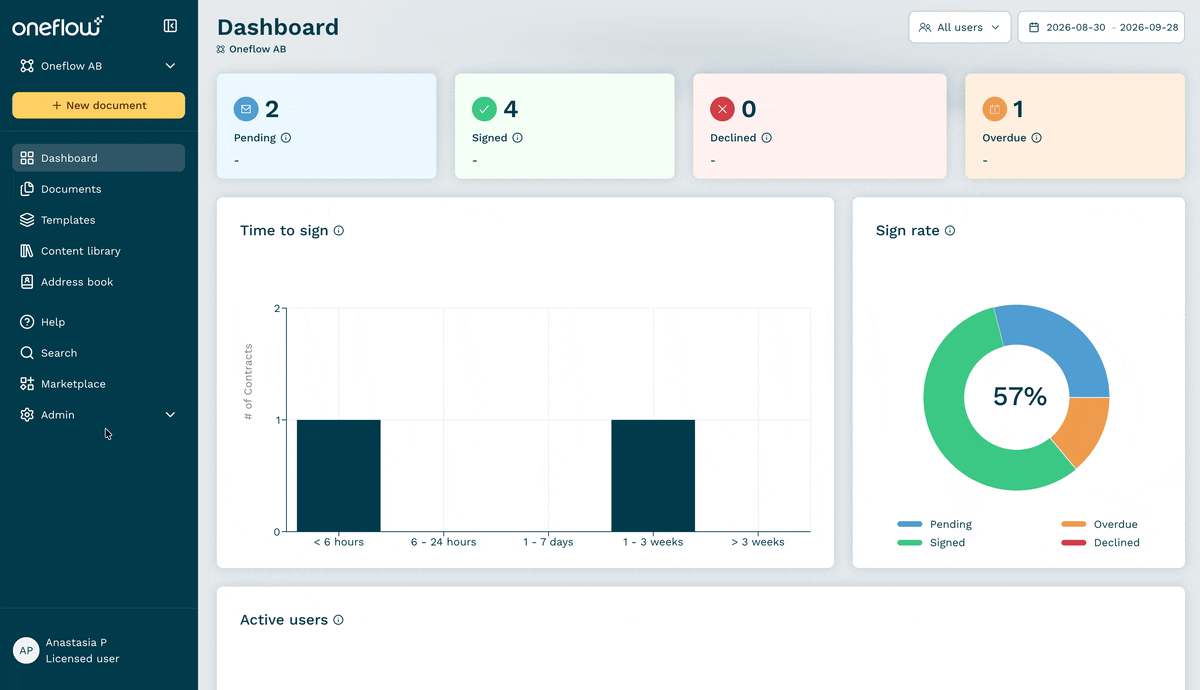Screen dimensions: 1200x690
Task: Click the Anastasia P user name
Action: (x=76, y=643)
